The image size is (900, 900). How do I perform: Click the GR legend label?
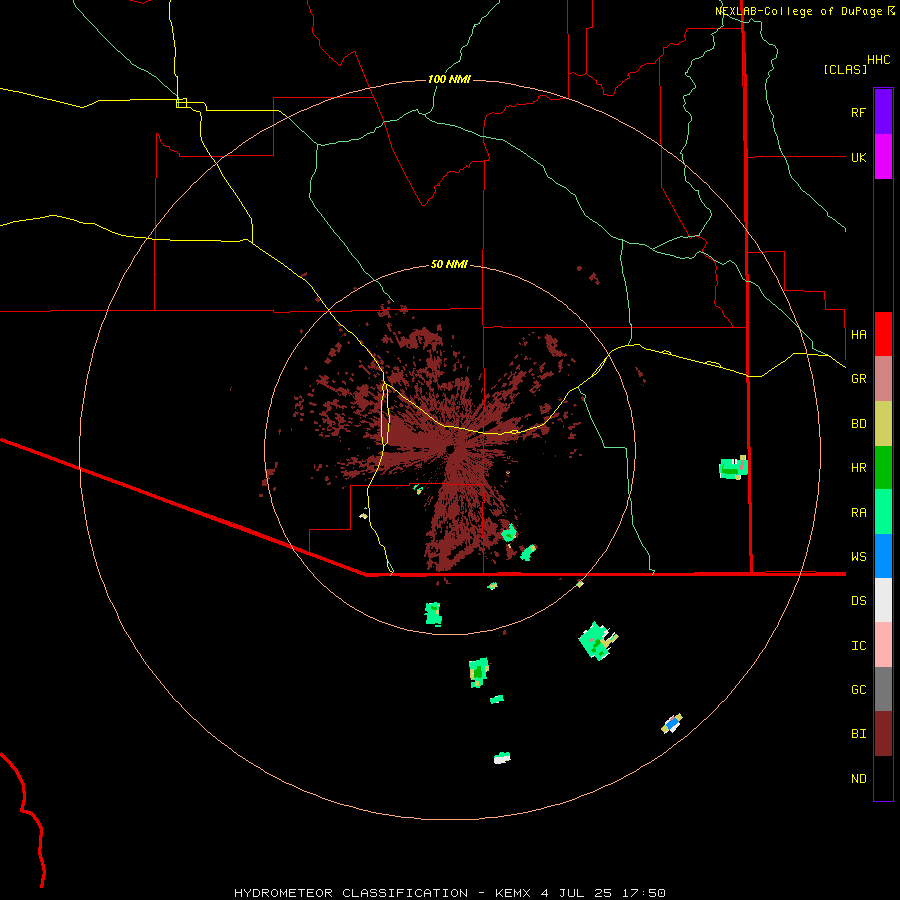[x=858, y=379]
